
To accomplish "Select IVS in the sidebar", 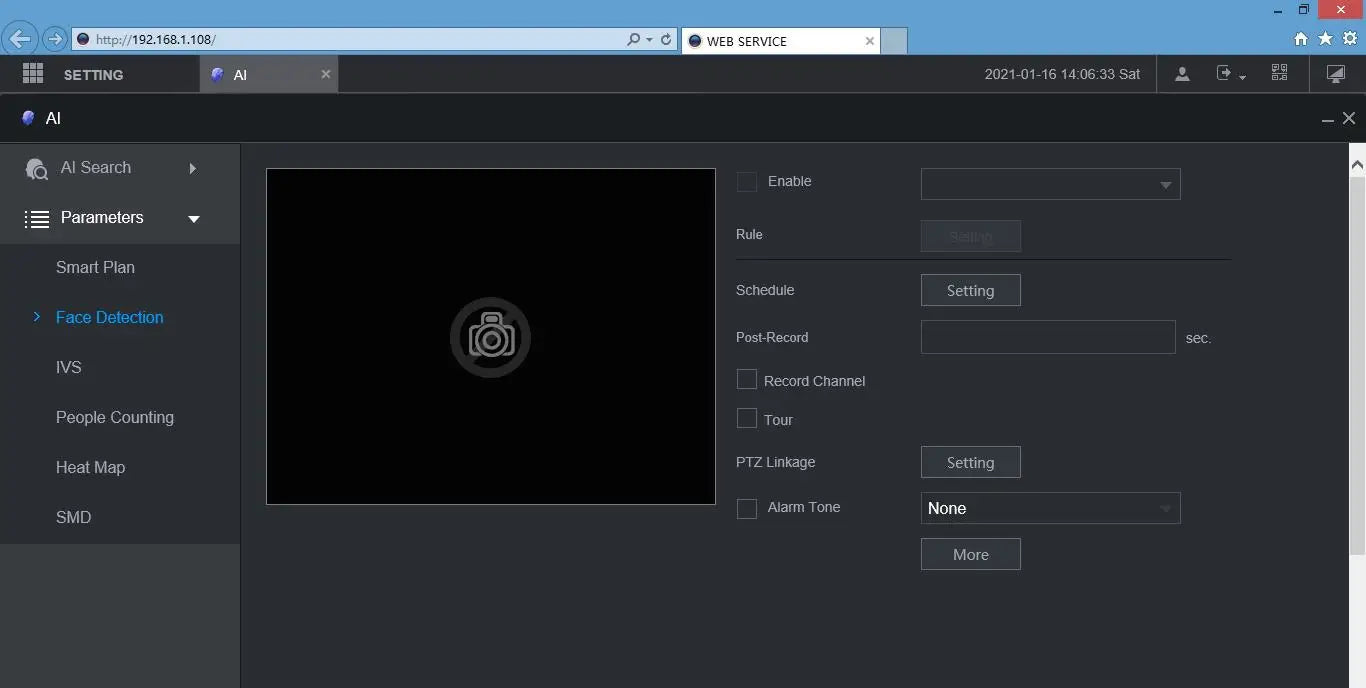I will click(x=69, y=367).
